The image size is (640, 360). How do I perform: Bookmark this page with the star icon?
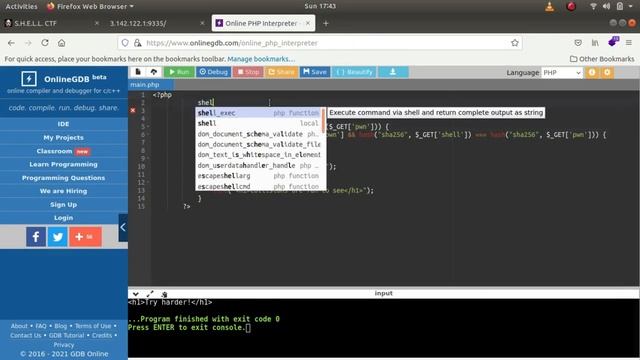pyautogui.click(x=515, y=43)
